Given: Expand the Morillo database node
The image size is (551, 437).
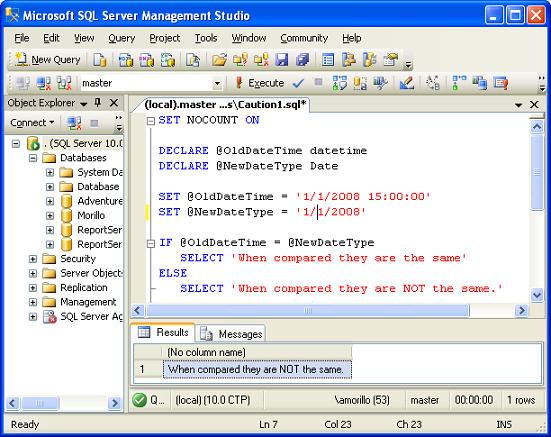Looking at the screenshot, I should point(50,216).
